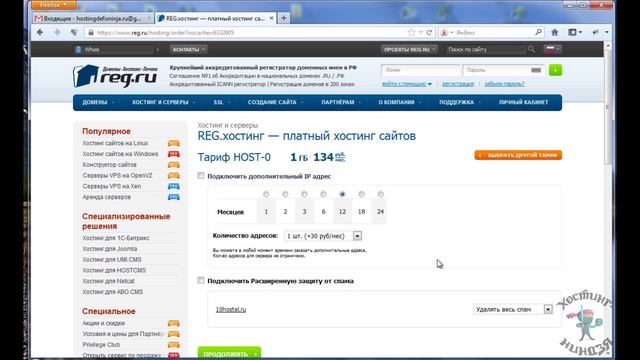Open Хостинг для Joomla link
Viewport: 640px width, 360px height.
point(110,249)
